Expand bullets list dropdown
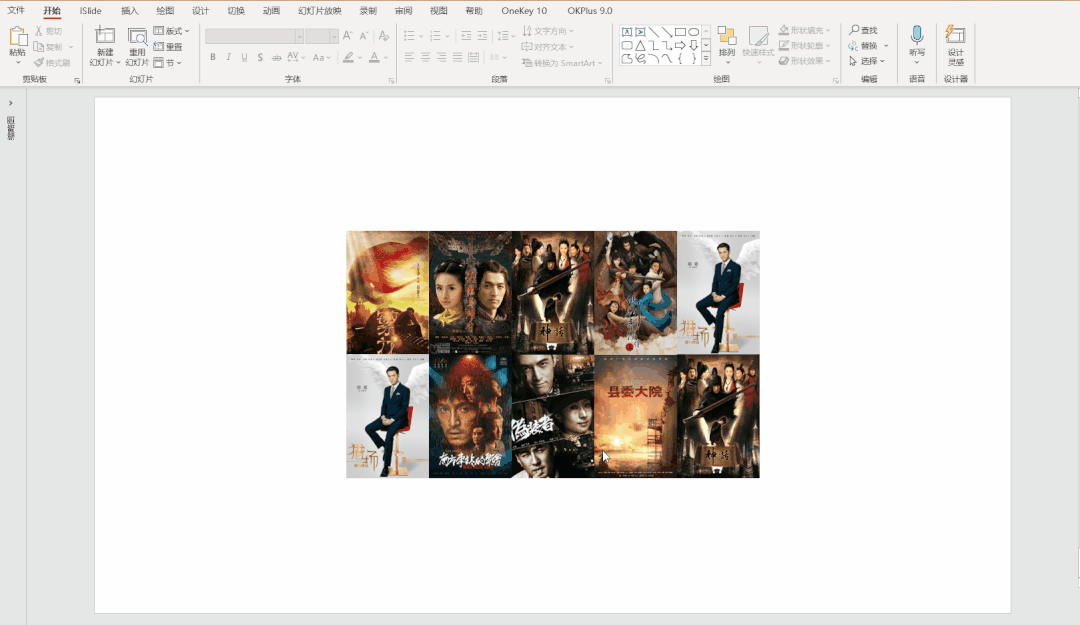This screenshot has width=1080, height=625. [x=421, y=36]
